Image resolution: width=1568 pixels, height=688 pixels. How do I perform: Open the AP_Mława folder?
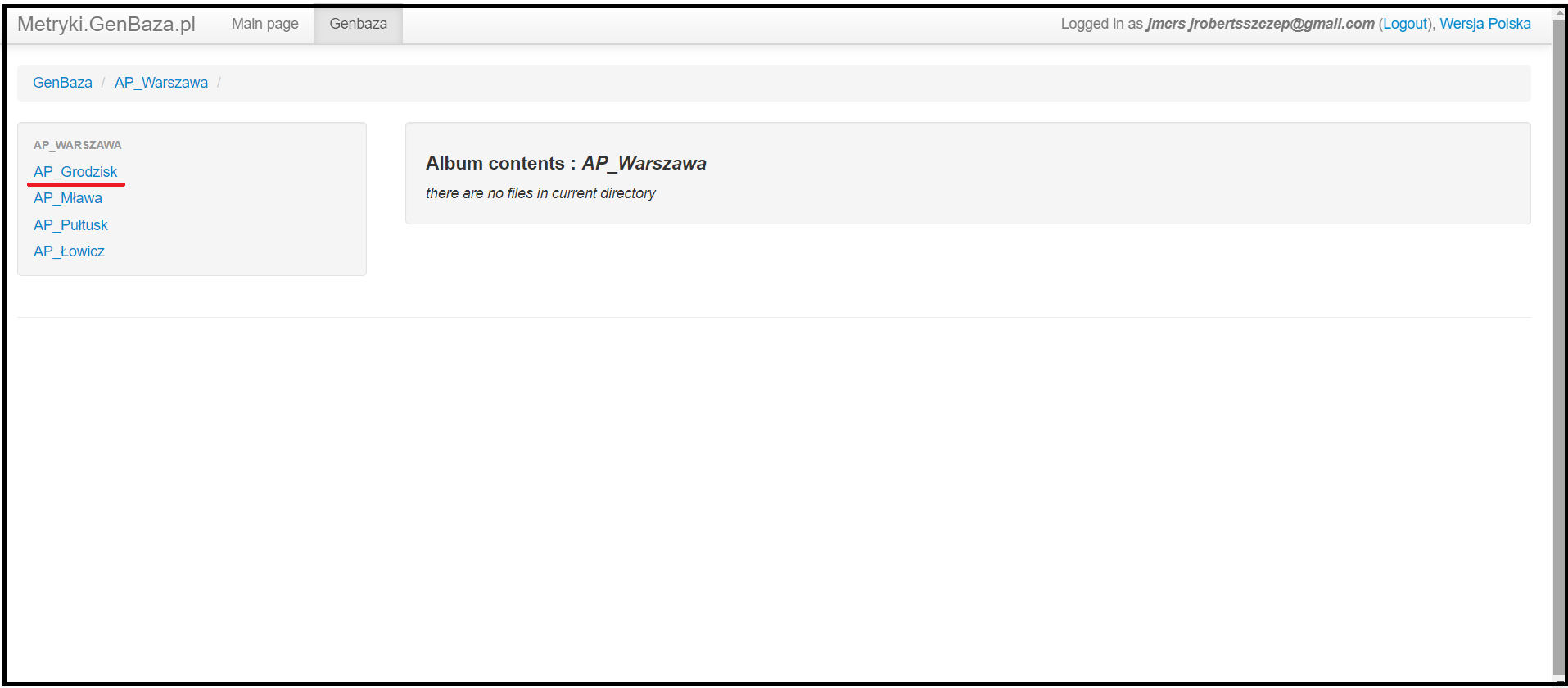(x=68, y=198)
